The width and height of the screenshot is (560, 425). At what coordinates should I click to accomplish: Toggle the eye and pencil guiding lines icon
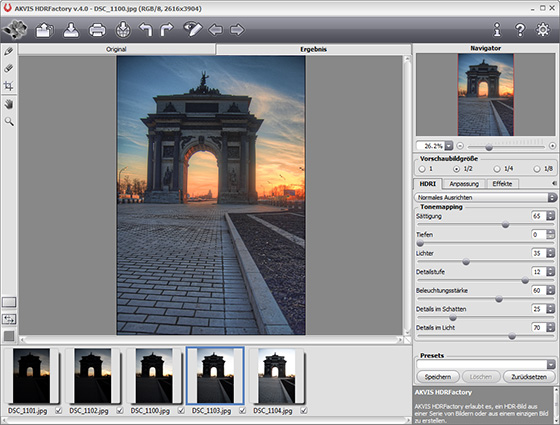[192, 29]
